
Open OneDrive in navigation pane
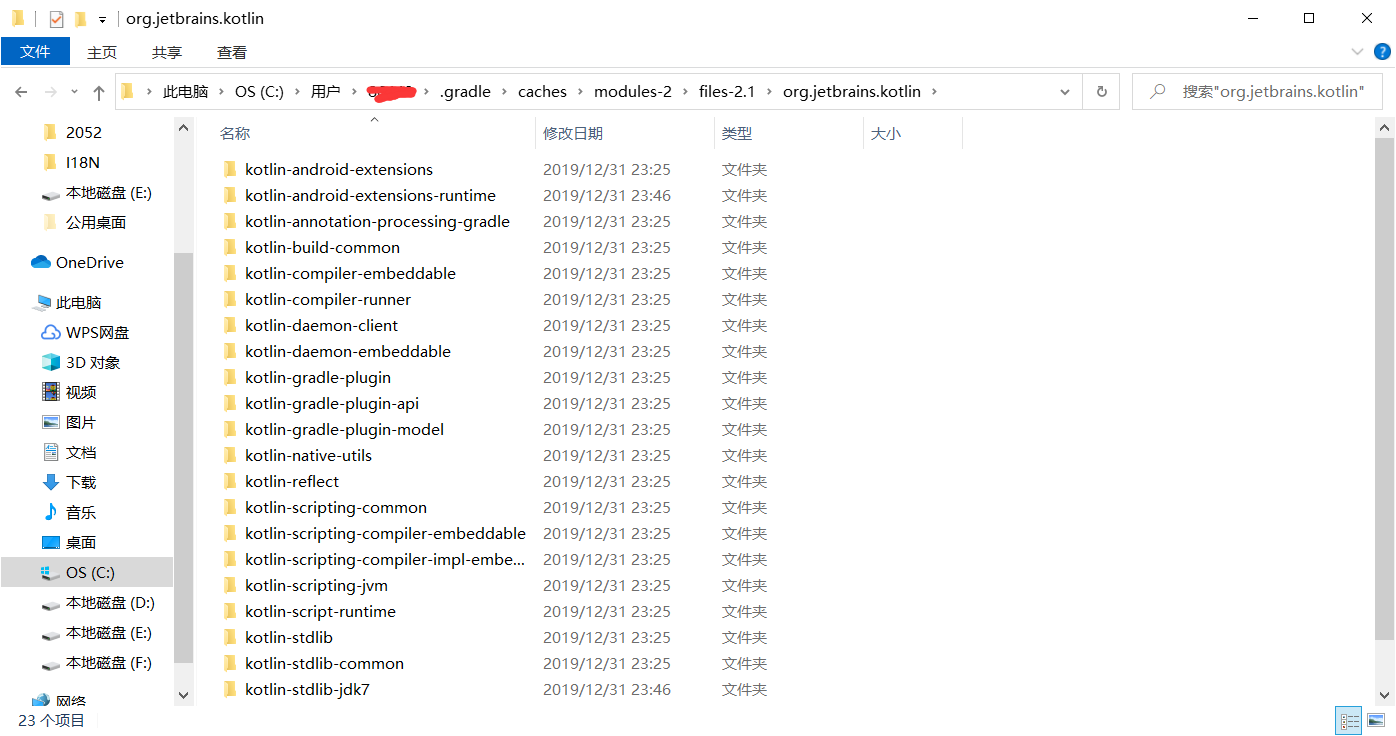point(90,262)
